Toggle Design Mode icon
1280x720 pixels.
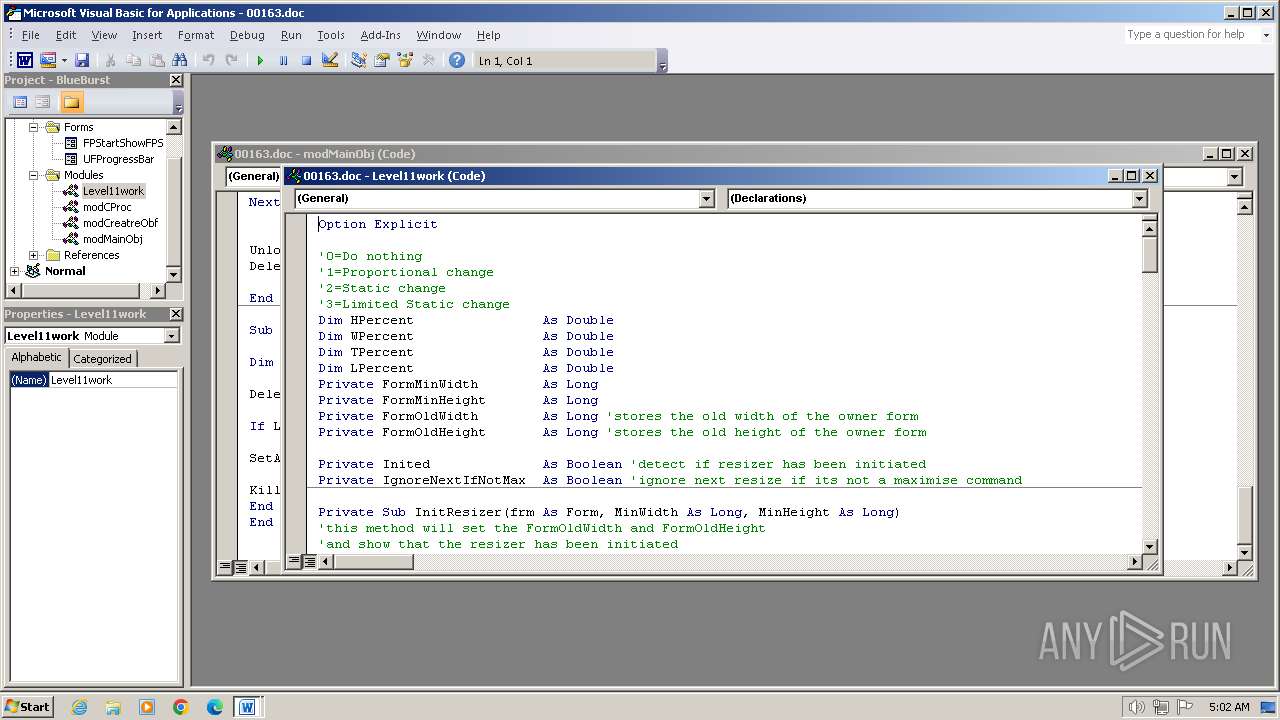(x=330, y=61)
